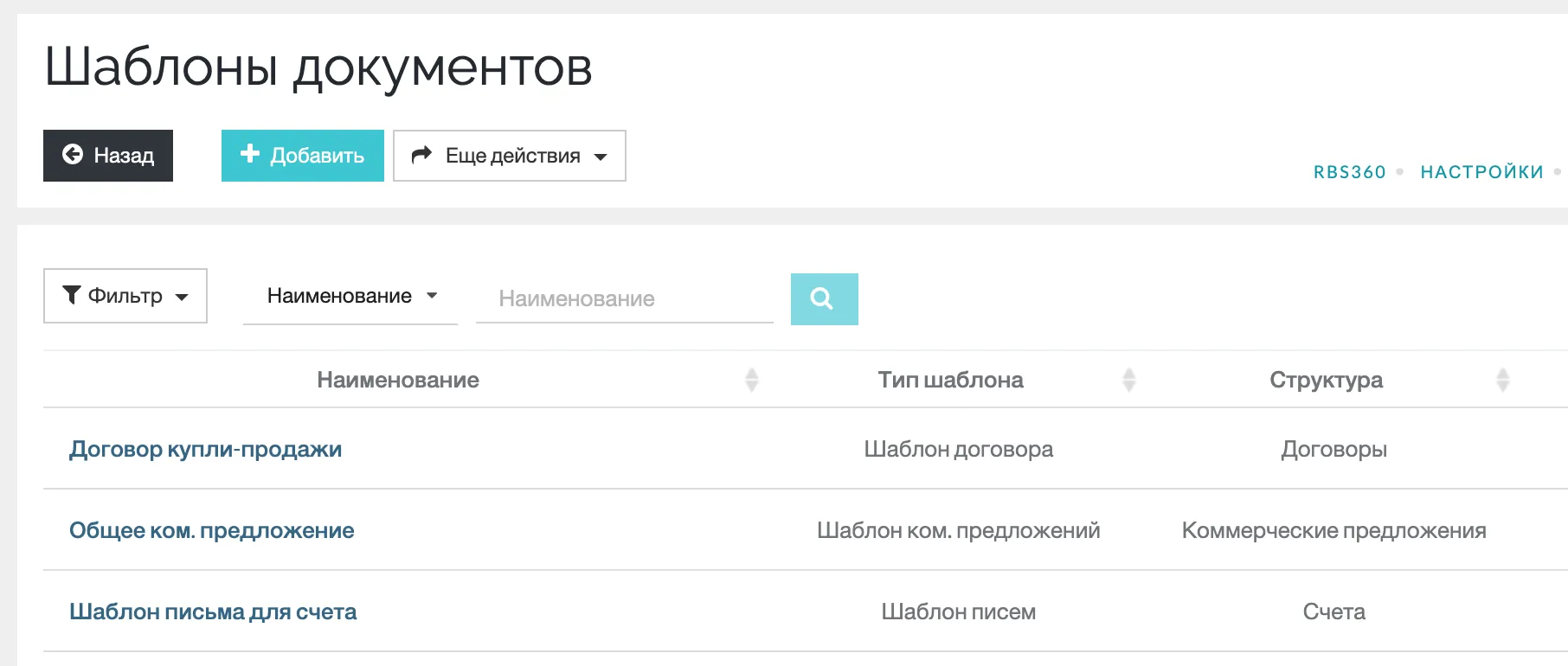Screen dimensions: 1568x666
Task: Focus the Наименование search text field
Action: coord(624,299)
